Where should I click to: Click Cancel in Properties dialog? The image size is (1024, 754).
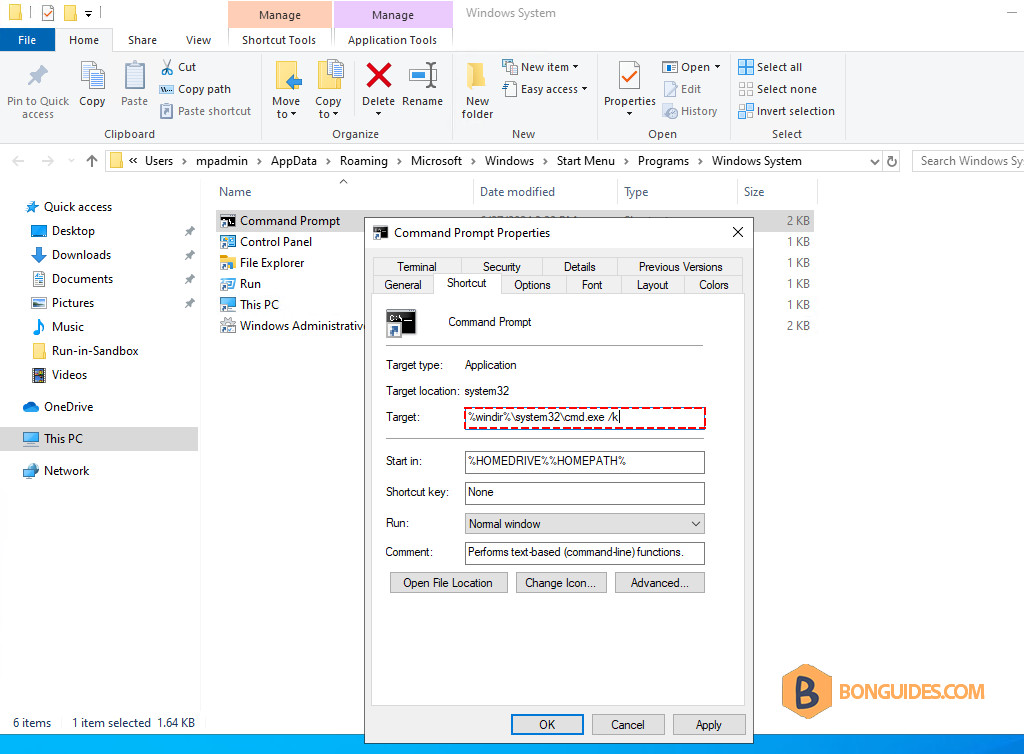628,725
